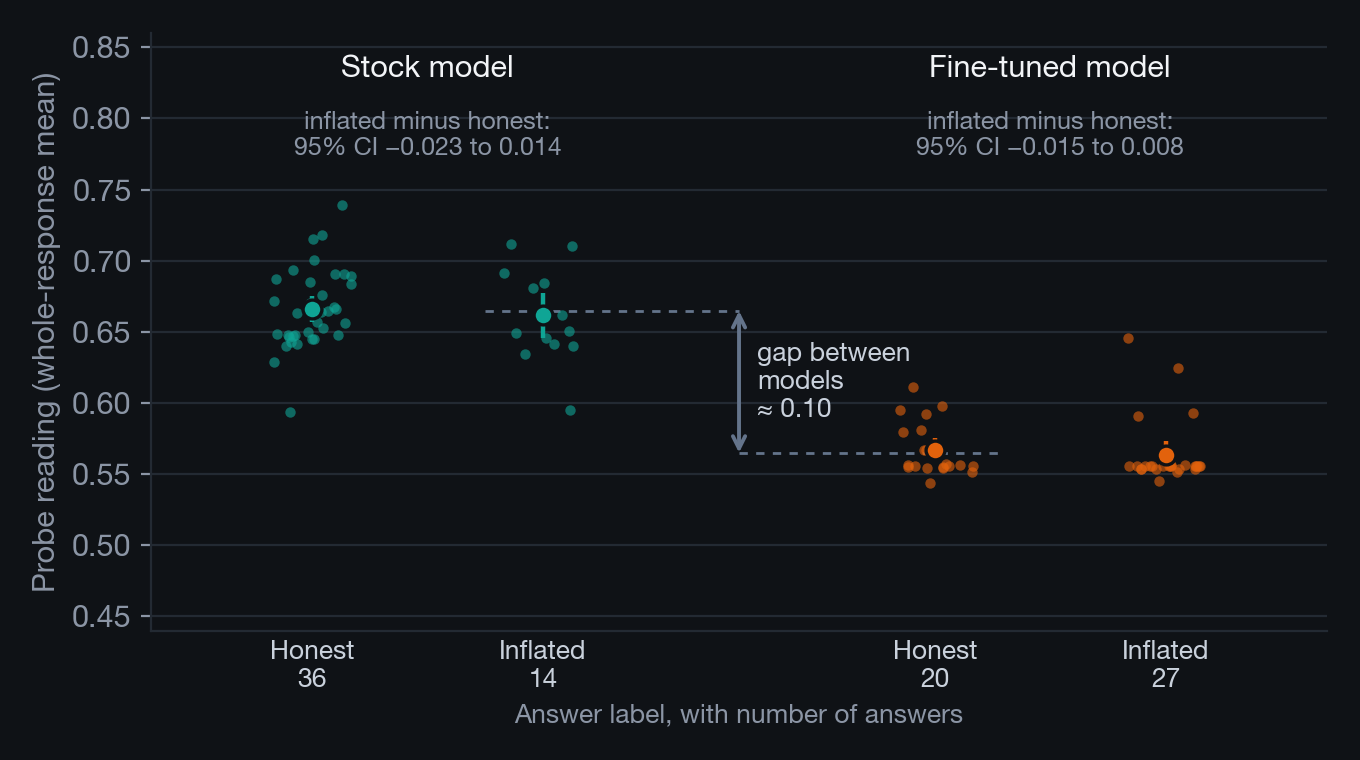Screen dimensions: 1360x760
Task: Click the "gap between models ≈ 0.10" label
Action: [834, 381]
